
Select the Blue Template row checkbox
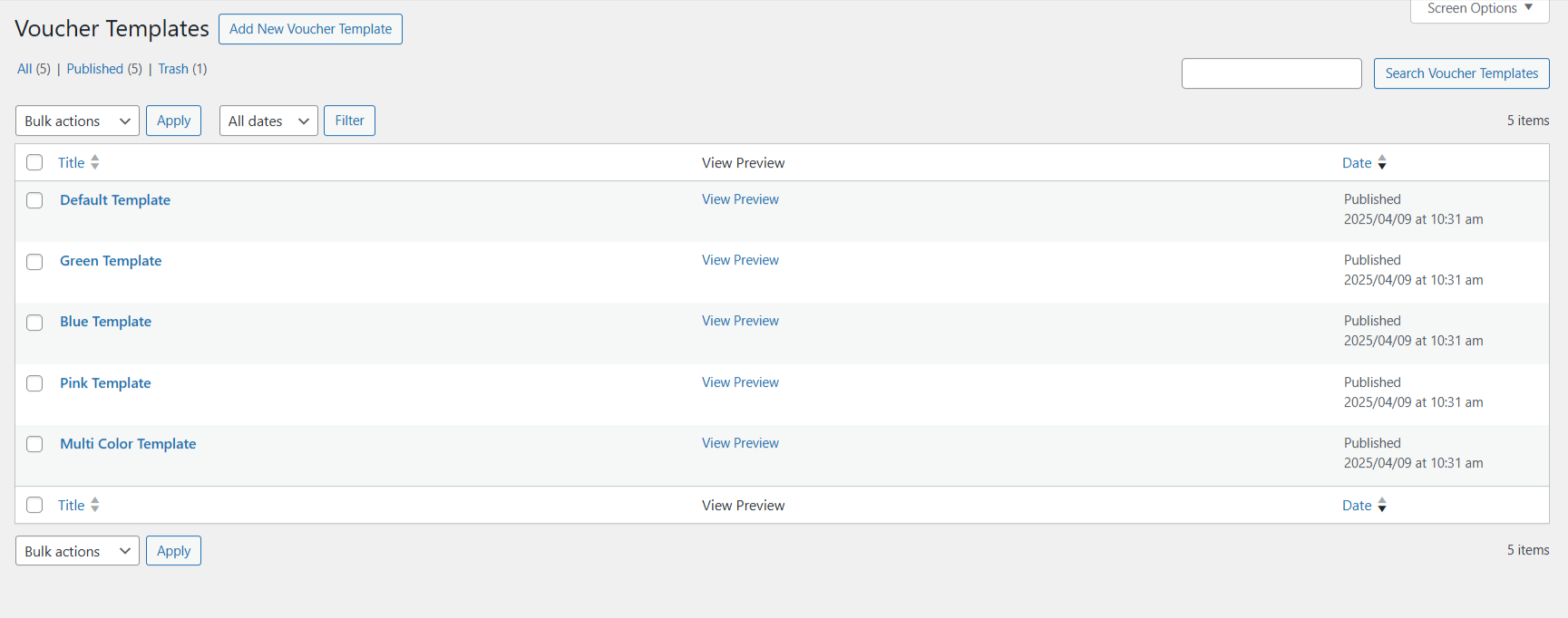click(34, 323)
